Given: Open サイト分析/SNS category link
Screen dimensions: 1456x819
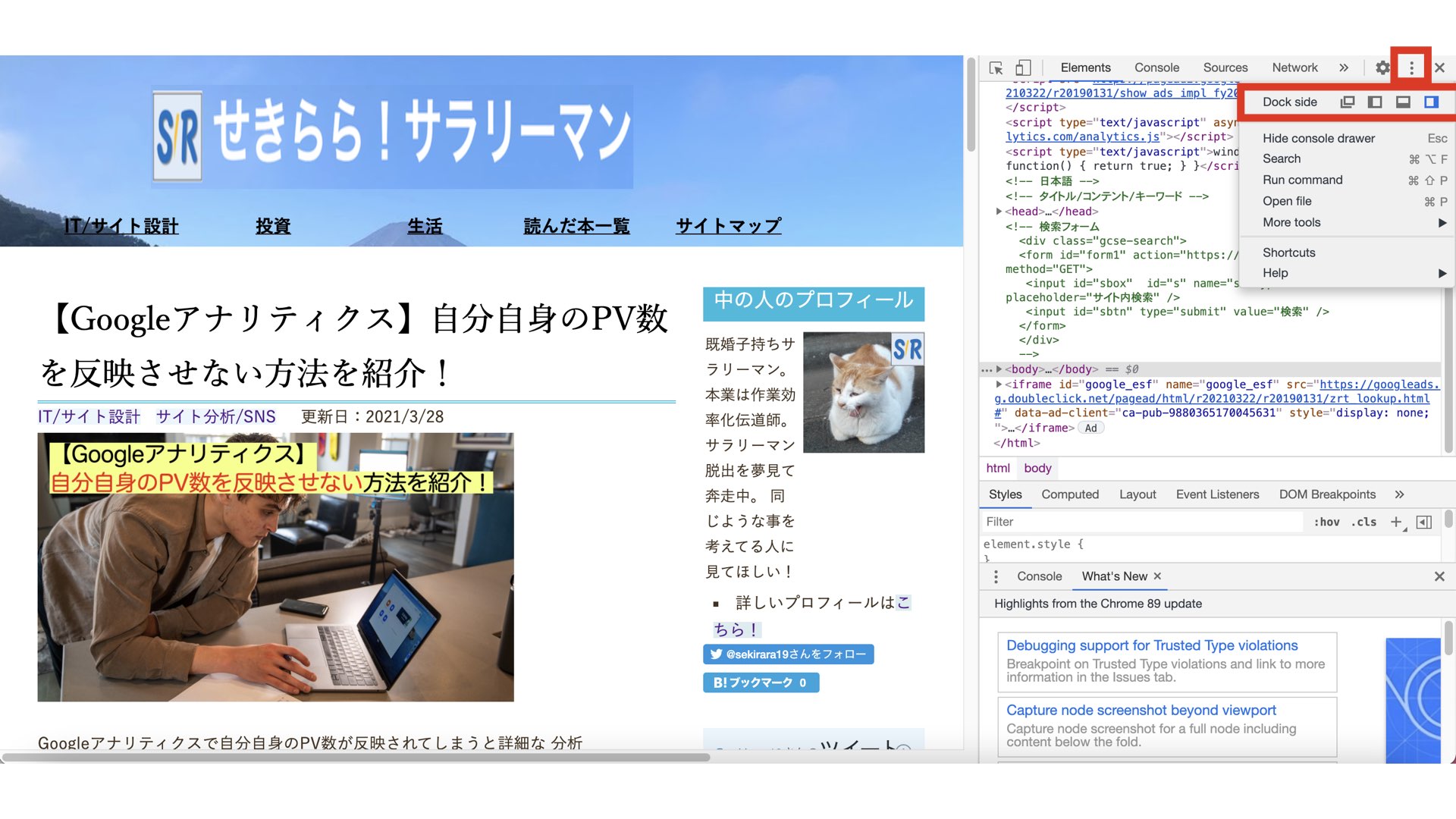Looking at the screenshot, I should click(x=215, y=417).
